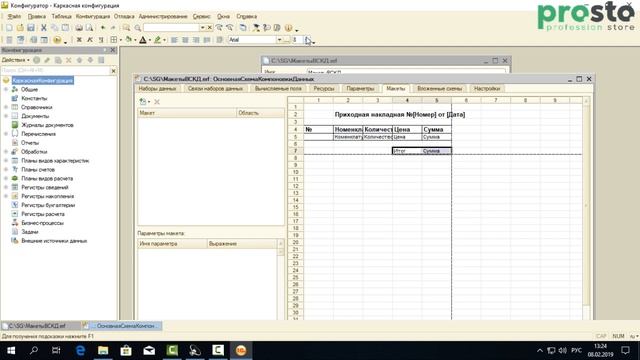The image size is (640, 360).
Task: Toggle underline formatting
Action: point(101,40)
